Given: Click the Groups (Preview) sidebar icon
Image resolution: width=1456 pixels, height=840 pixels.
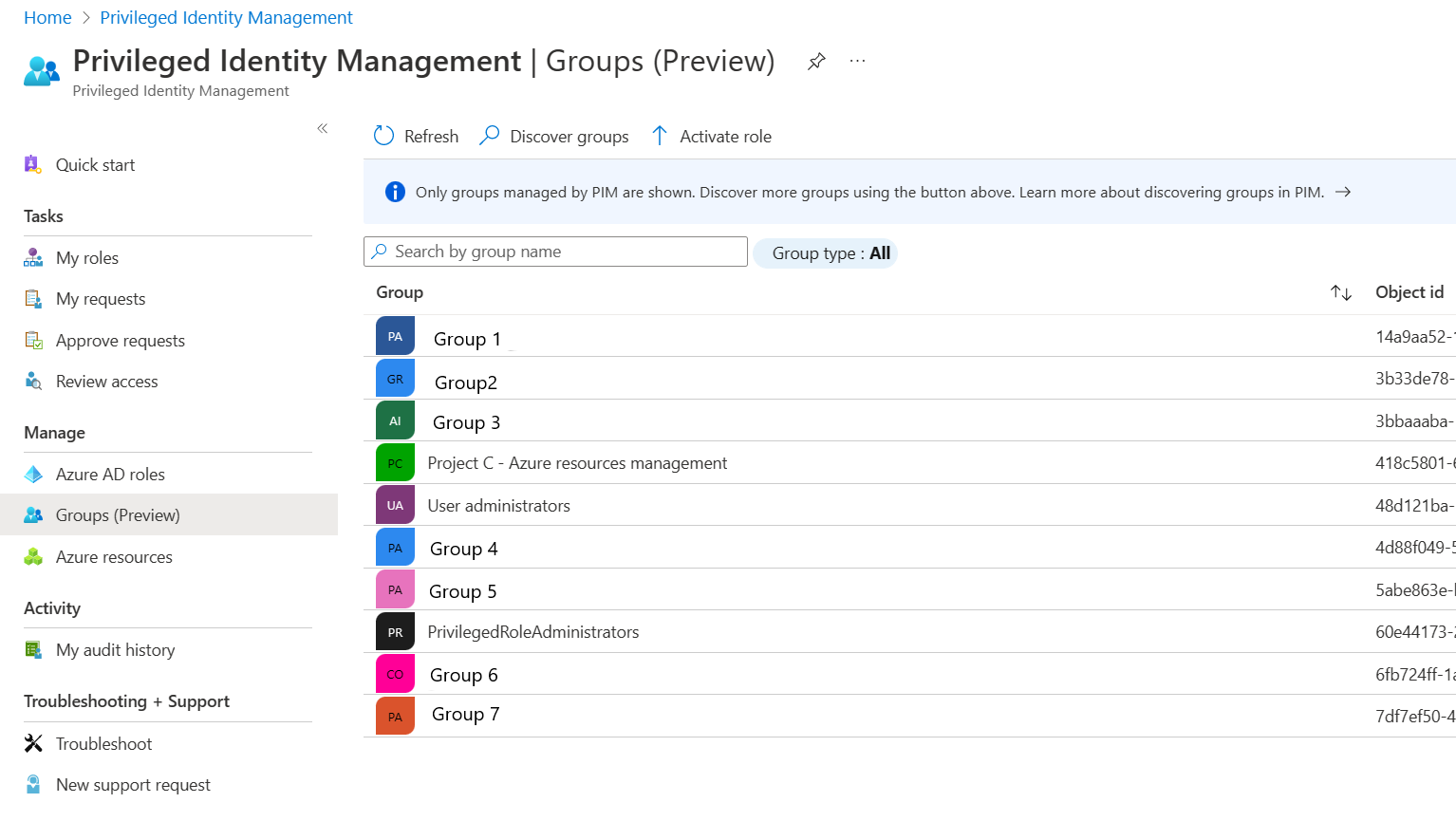Looking at the screenshot, I should (33, 514).
